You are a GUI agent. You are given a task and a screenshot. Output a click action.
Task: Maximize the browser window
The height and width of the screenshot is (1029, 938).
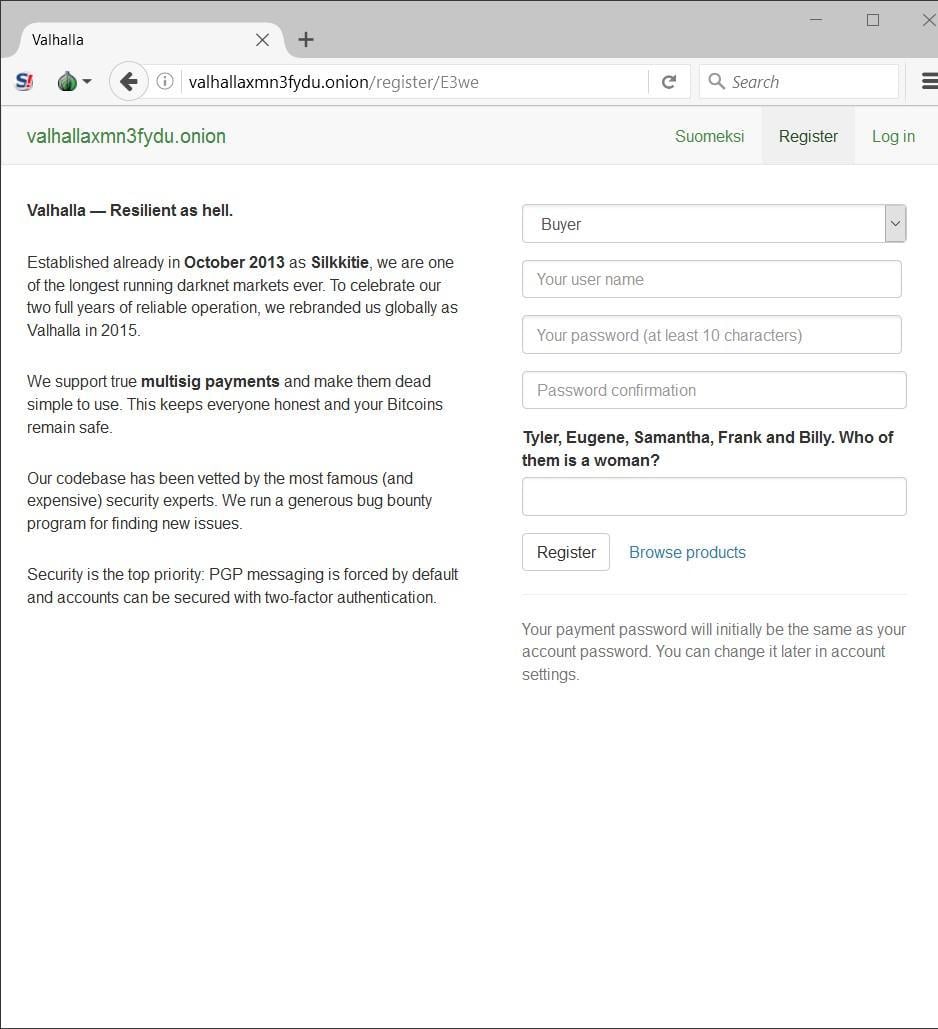(873, 20)
